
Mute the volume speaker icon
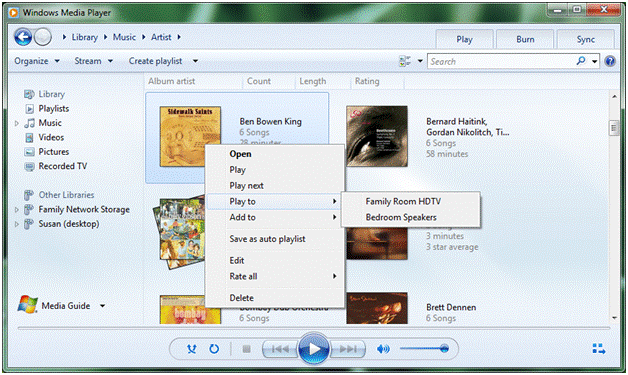pos(383,349)
